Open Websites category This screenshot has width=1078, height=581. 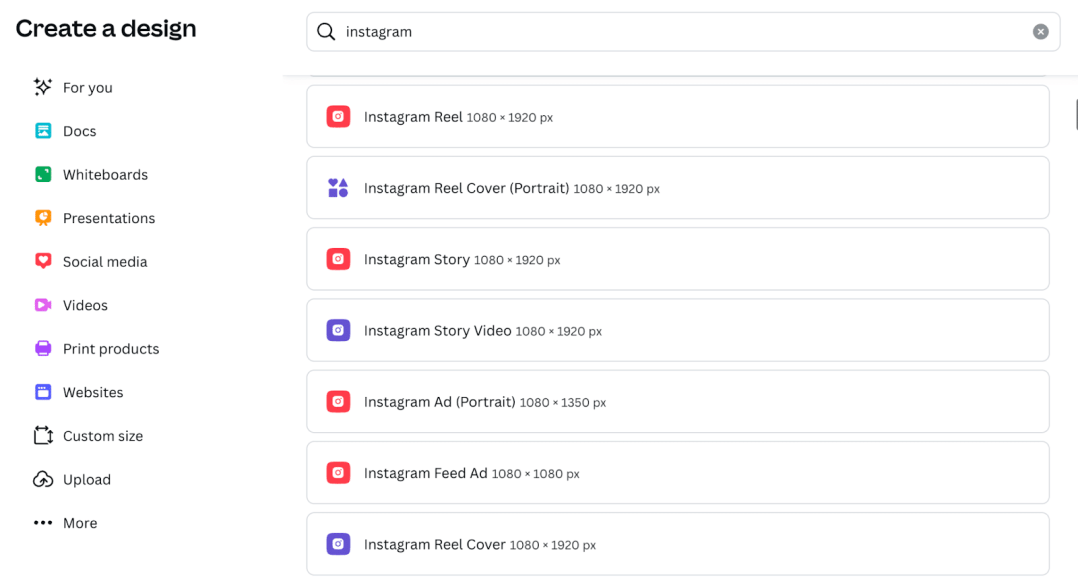coord(93,393)
